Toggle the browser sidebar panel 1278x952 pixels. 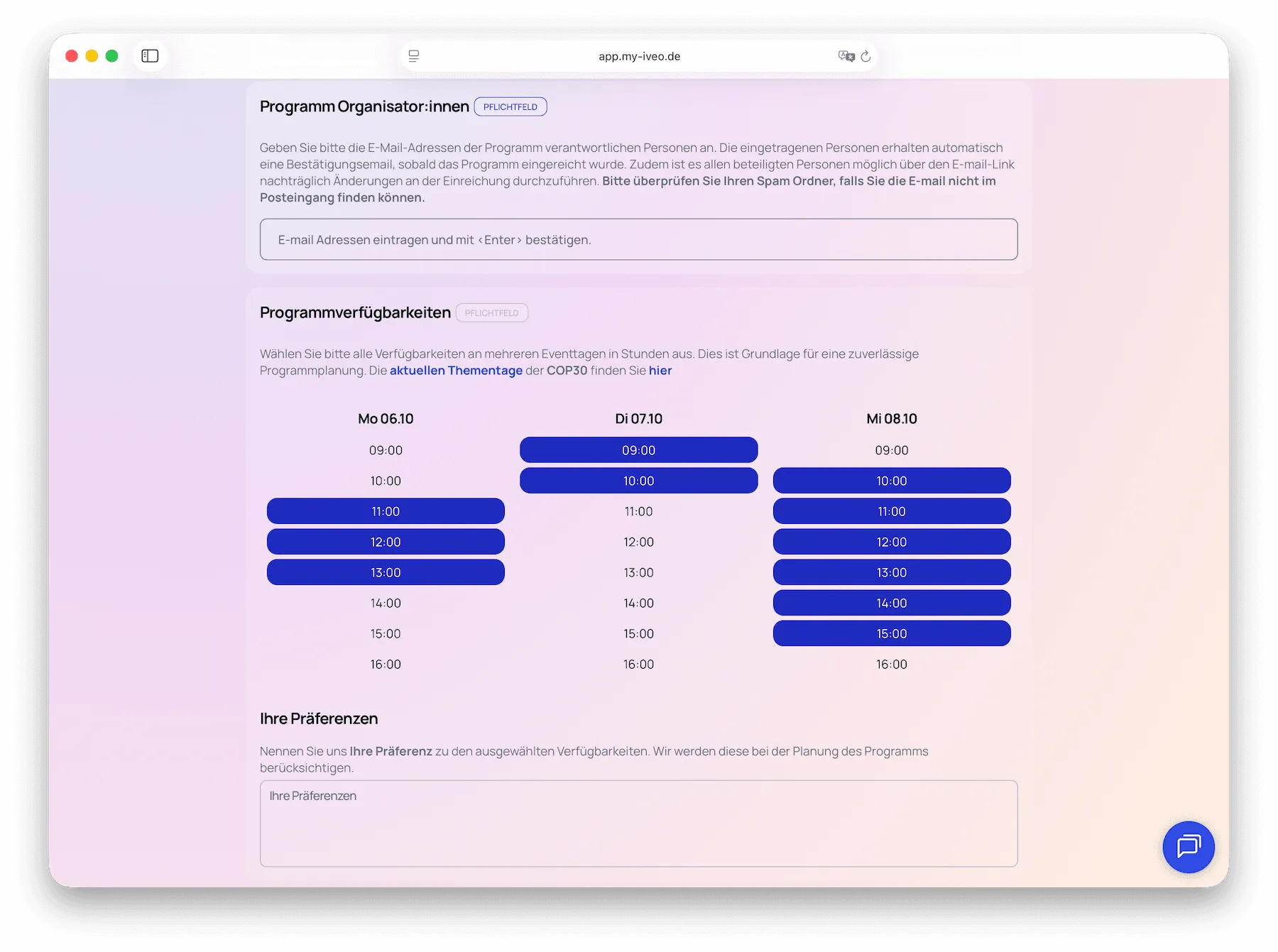pyautogui.click(x=150, y=55)
